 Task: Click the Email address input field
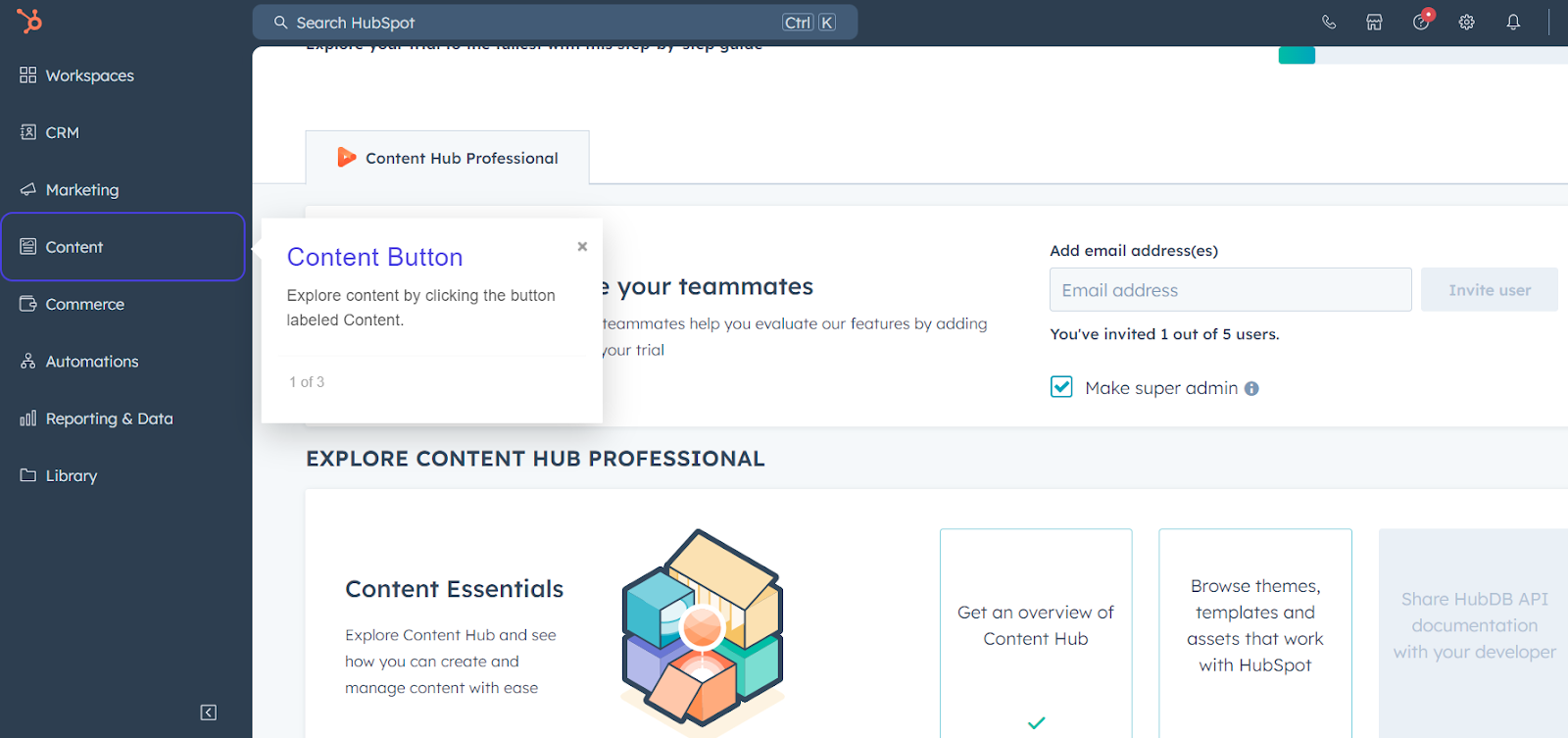click(x=1231, y=290)
